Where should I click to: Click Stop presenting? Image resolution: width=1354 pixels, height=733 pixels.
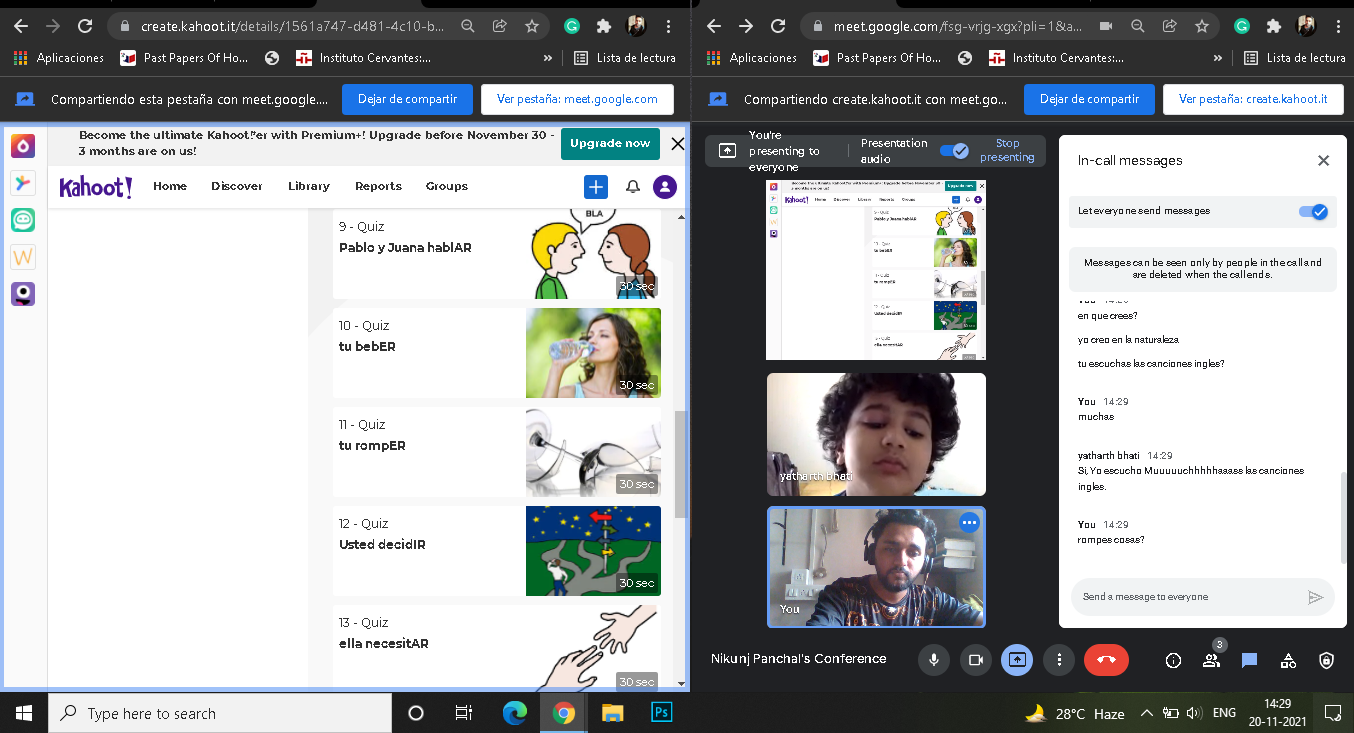point(1007,151)
